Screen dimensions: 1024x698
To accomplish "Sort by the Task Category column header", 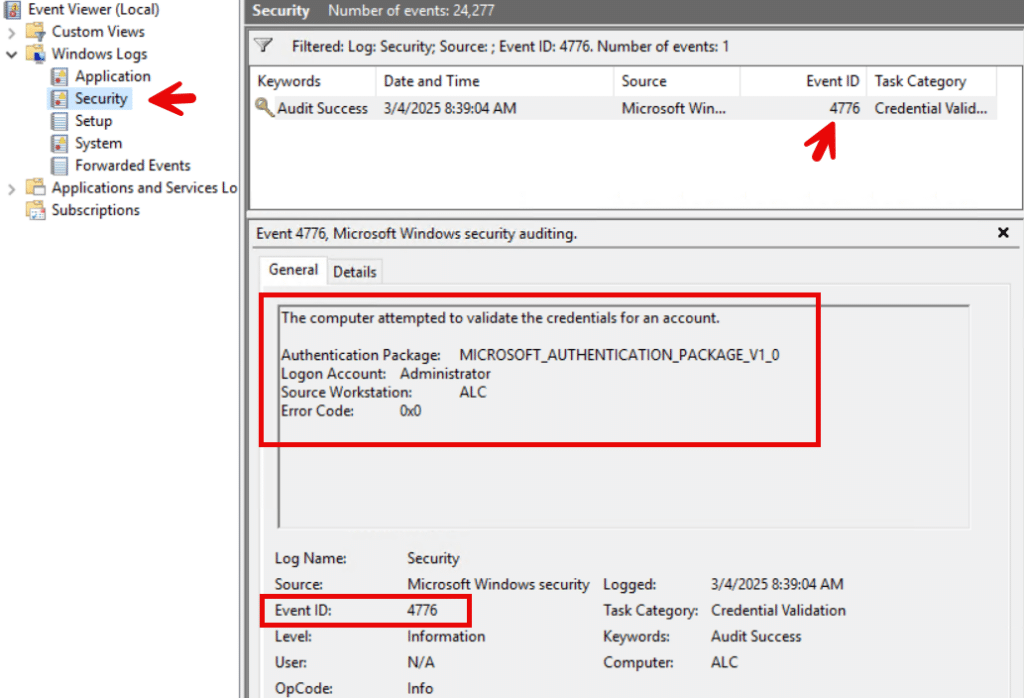I will click(x=931, y=81).
